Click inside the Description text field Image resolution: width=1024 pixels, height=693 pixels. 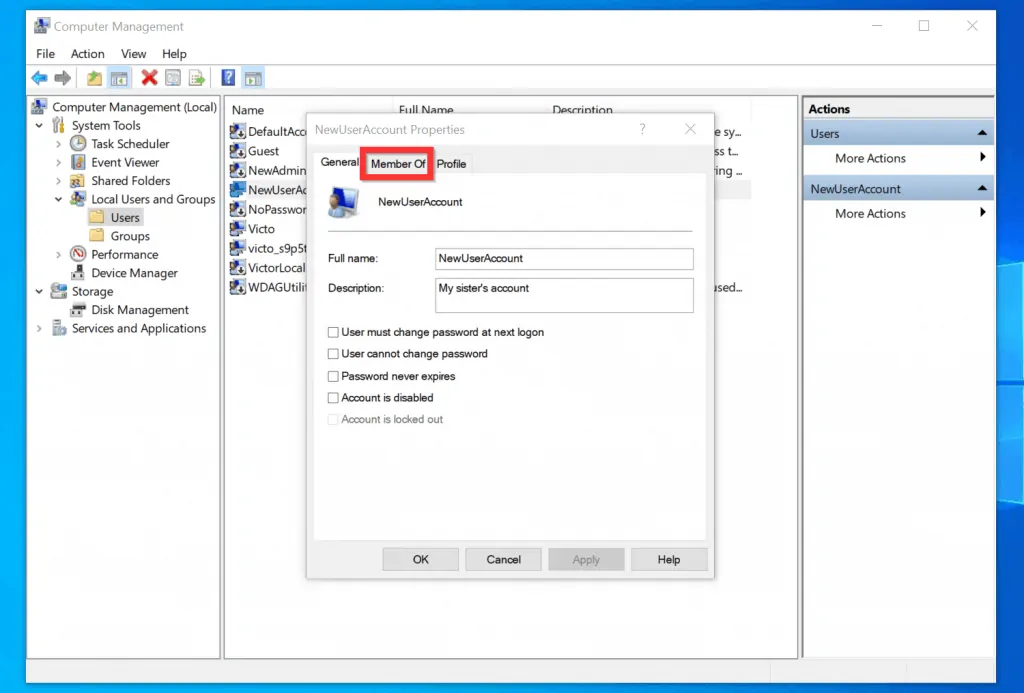pos(563,293)
